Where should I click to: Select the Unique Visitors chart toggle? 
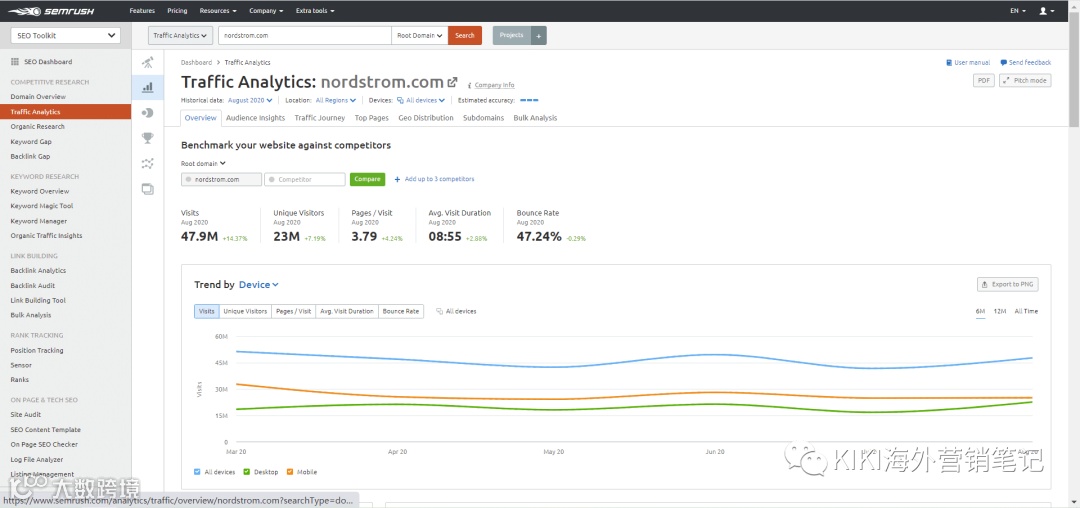pos(245,311)
